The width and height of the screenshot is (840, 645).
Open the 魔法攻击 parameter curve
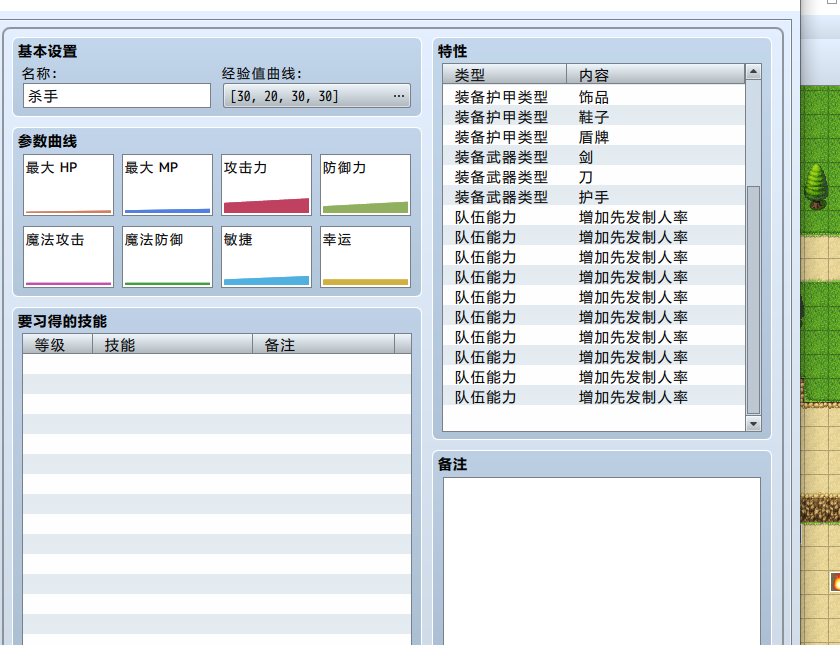tap(69, 257)
